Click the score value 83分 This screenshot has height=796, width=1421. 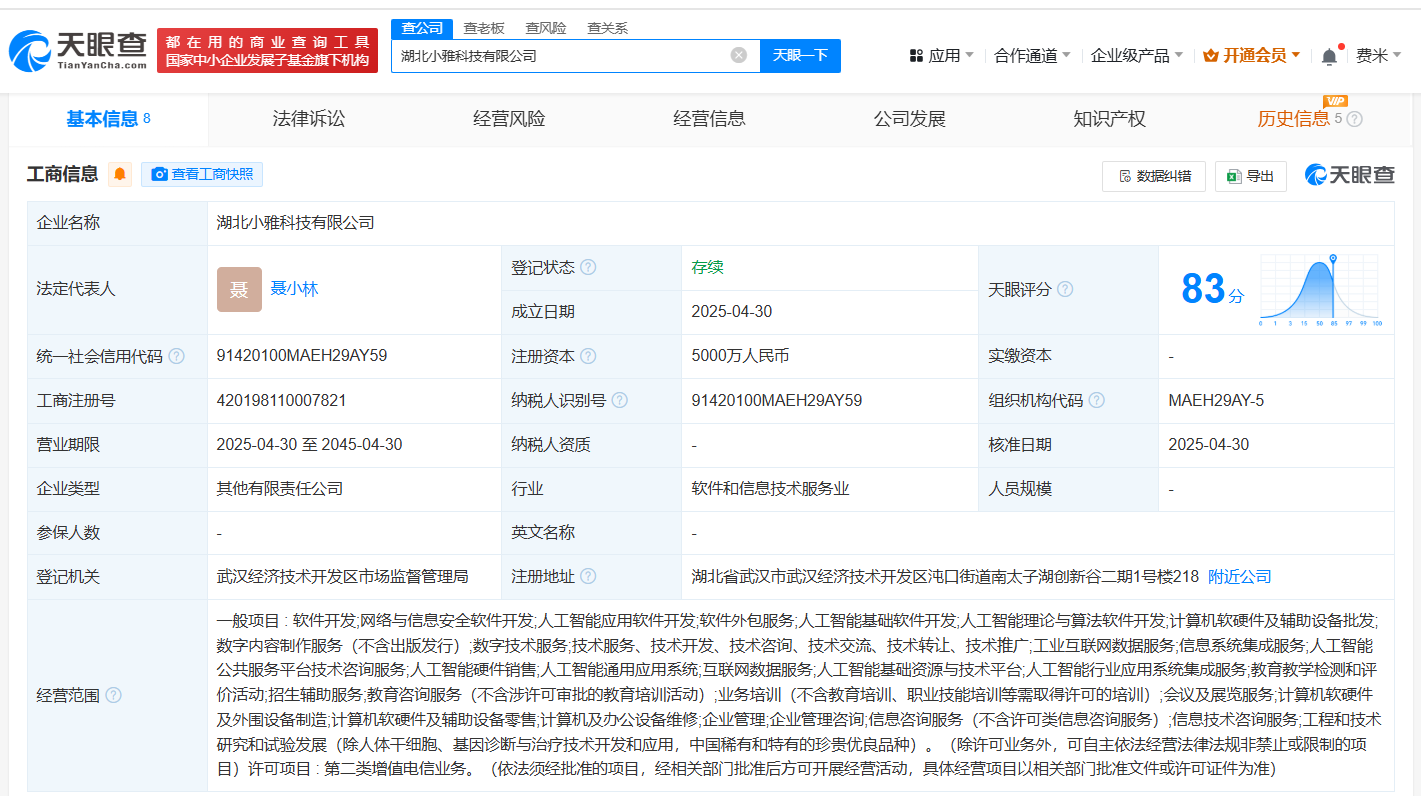(x=1212, y=289)
